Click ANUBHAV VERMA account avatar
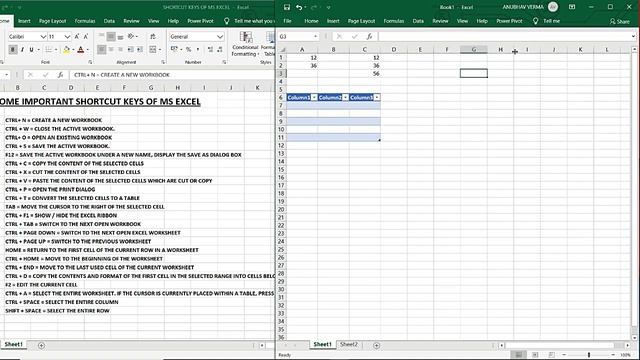The height and width of the screenshot is (360, 640). (x=553, y=7)
